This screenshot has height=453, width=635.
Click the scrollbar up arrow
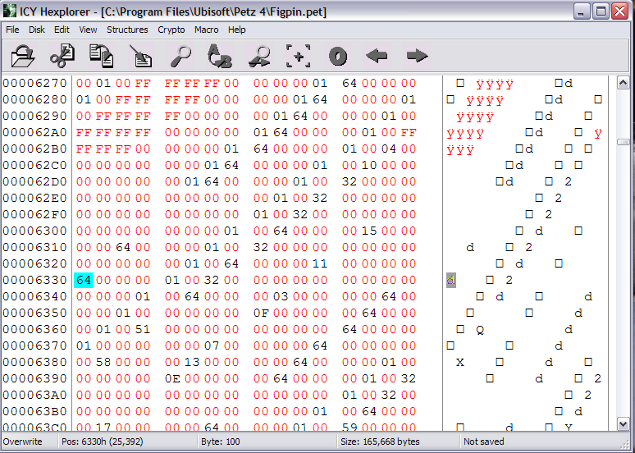(x=623, y=83)
